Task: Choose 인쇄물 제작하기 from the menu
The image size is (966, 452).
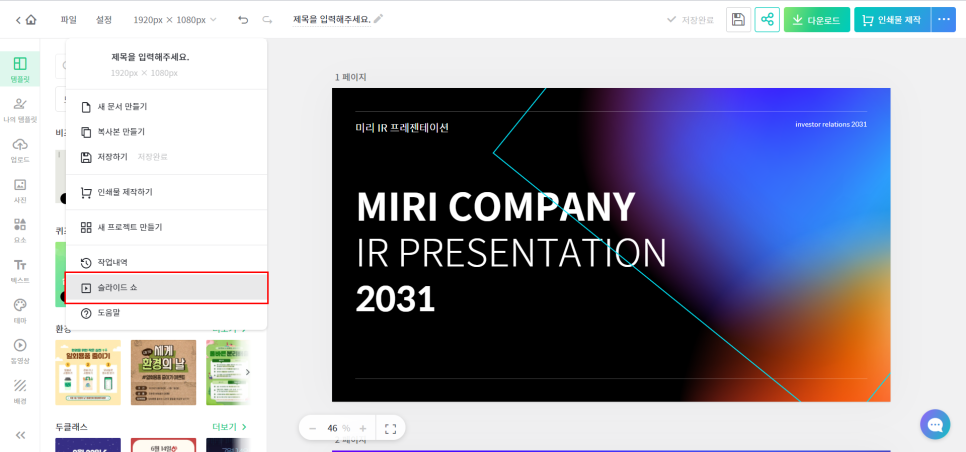Action: click(166, 192)
